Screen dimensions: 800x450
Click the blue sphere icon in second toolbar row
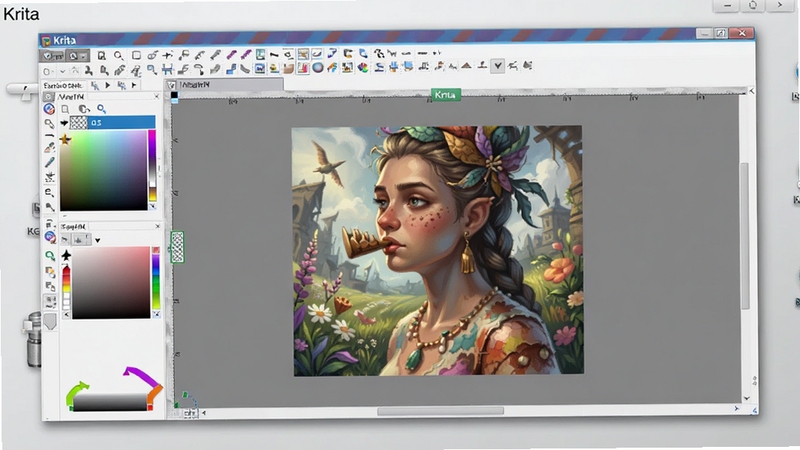pos(318,67)
